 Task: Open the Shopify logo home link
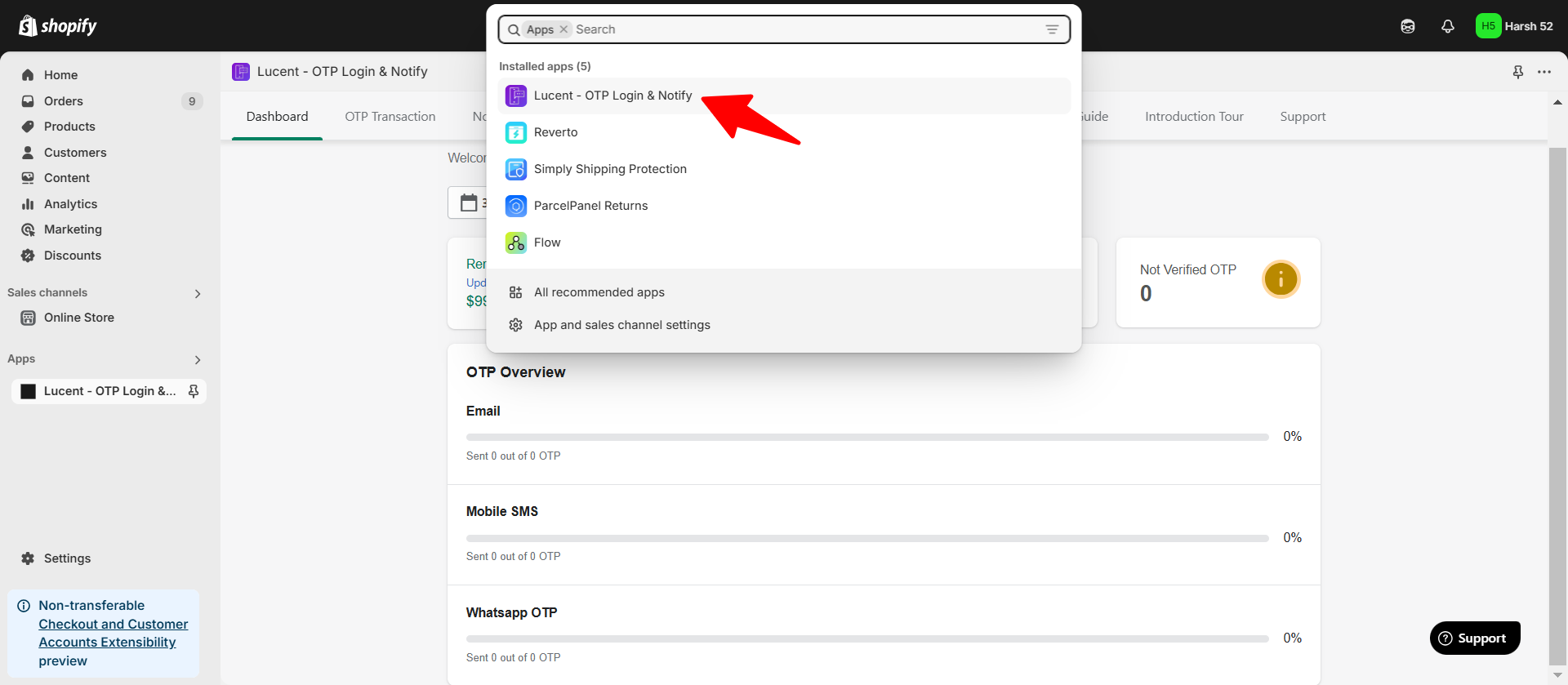click(x=57, y=26)
